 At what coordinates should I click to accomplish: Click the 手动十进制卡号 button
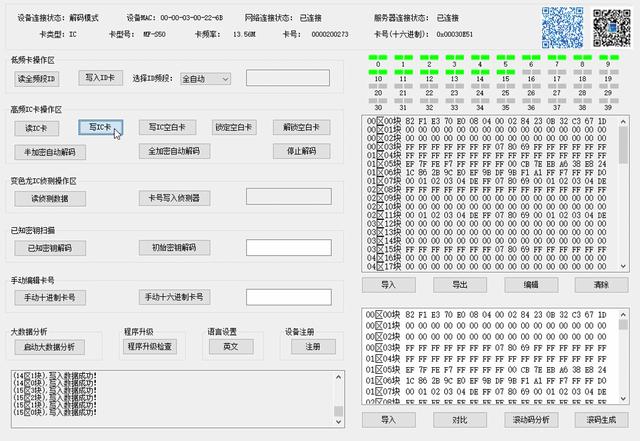click(50, 298)
